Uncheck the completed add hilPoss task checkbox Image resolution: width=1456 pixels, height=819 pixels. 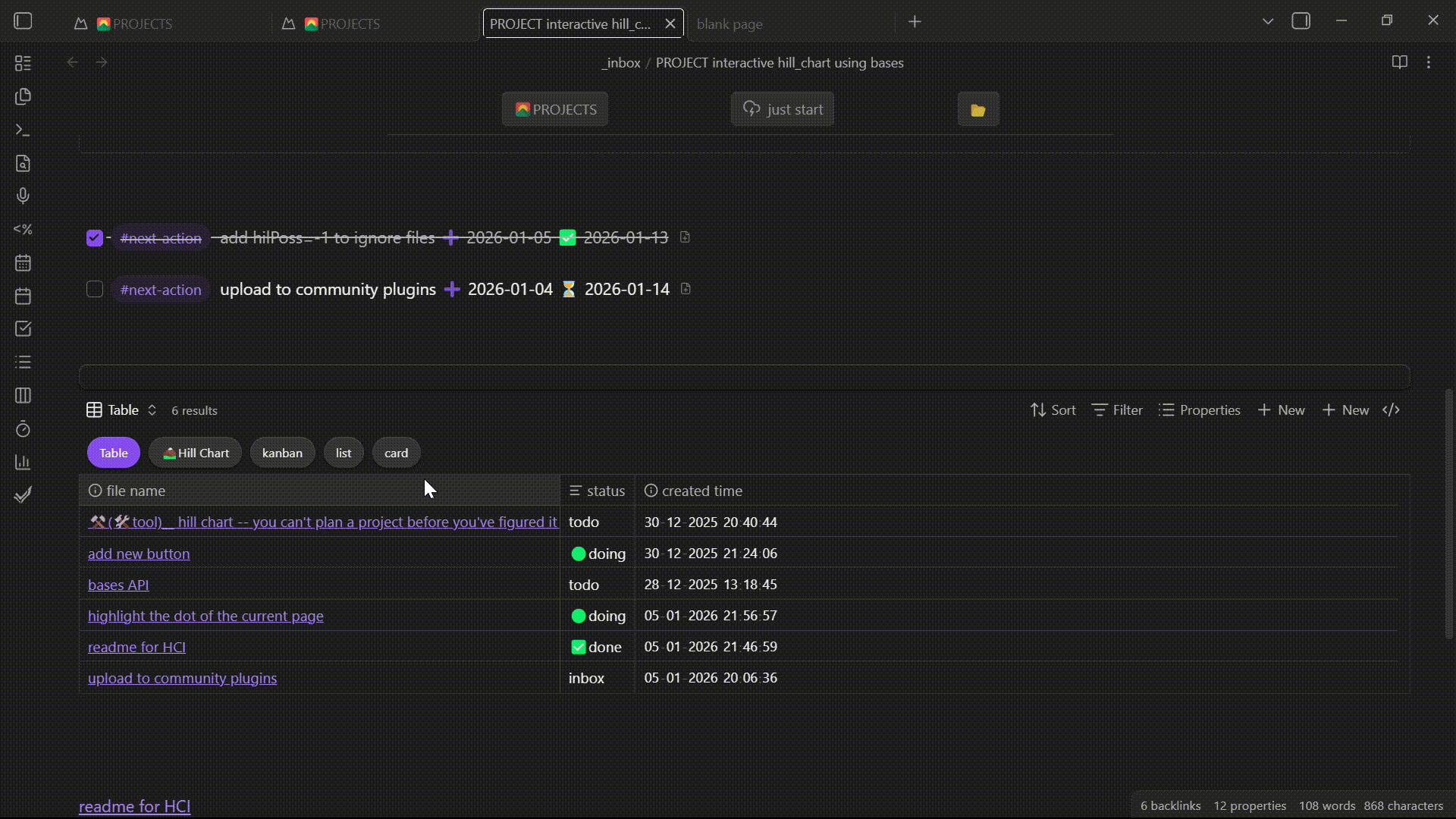click(x=95, y=238)
